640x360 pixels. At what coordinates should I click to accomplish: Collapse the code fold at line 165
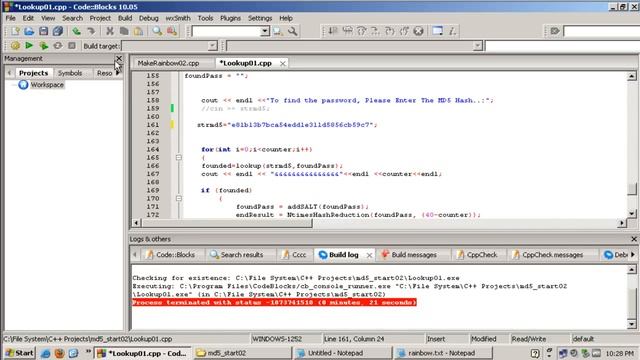[x=179, y=158]
